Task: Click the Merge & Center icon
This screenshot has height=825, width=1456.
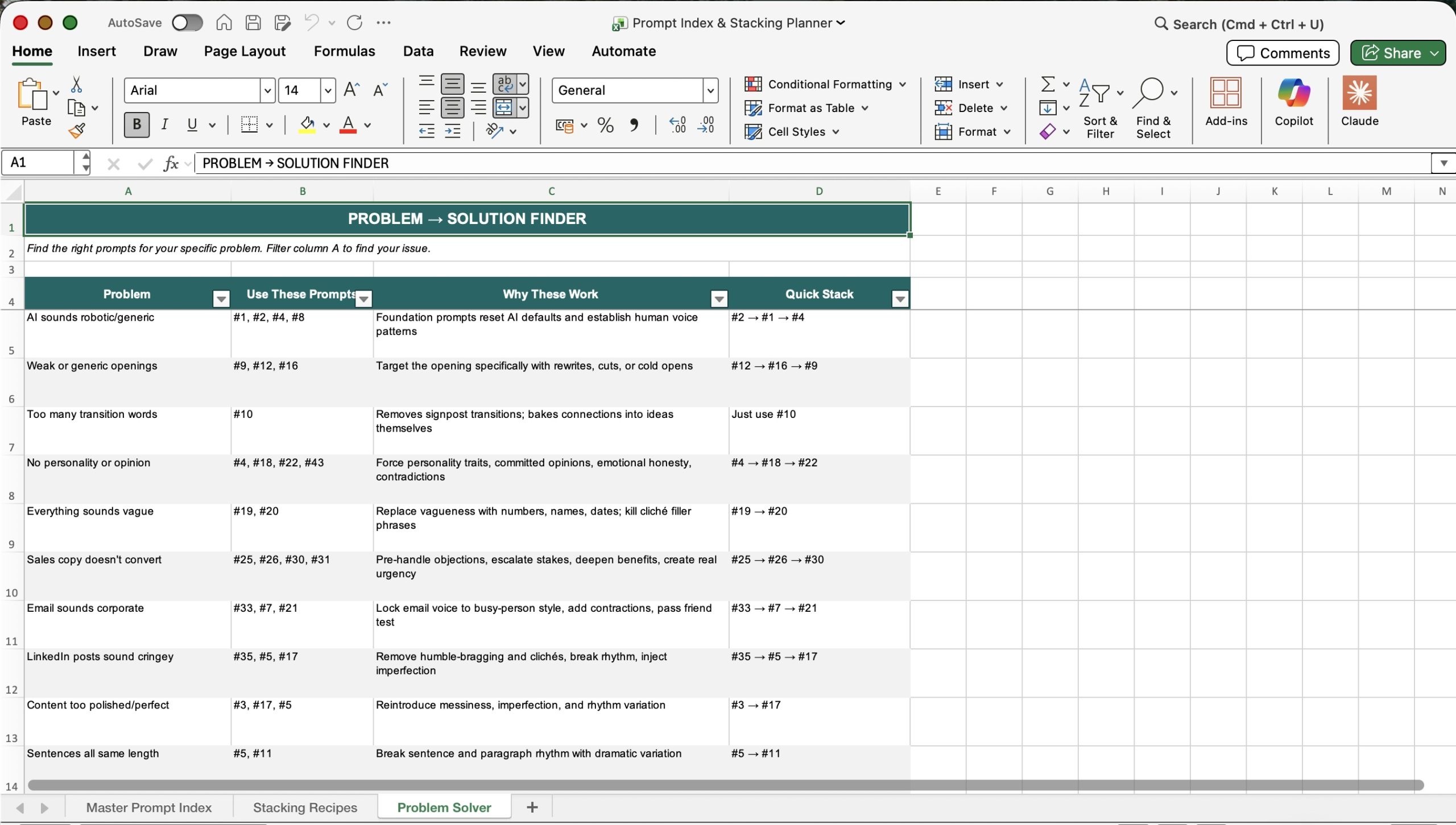Action: 504,107
